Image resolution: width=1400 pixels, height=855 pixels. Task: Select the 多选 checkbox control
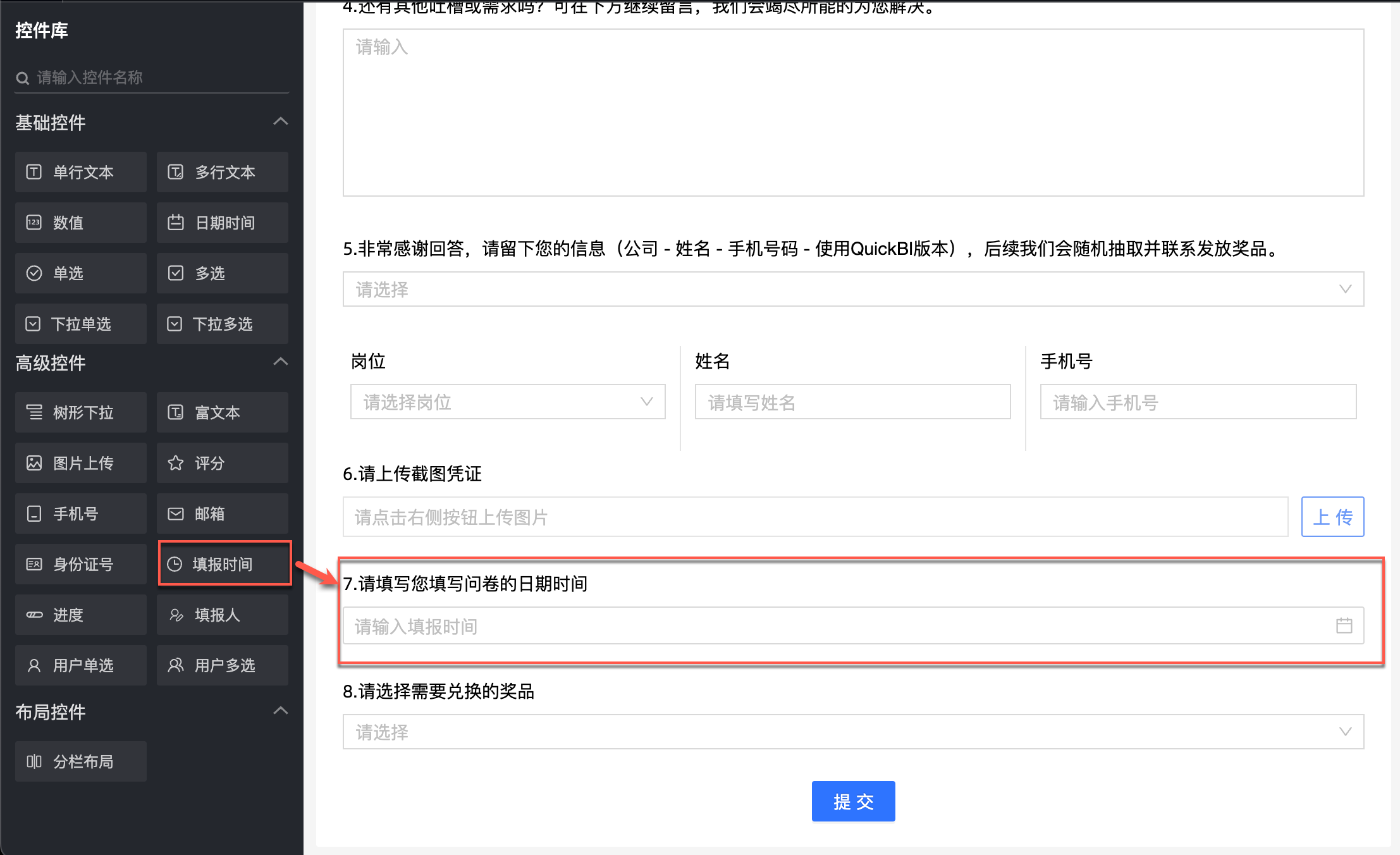click(223, 273)
